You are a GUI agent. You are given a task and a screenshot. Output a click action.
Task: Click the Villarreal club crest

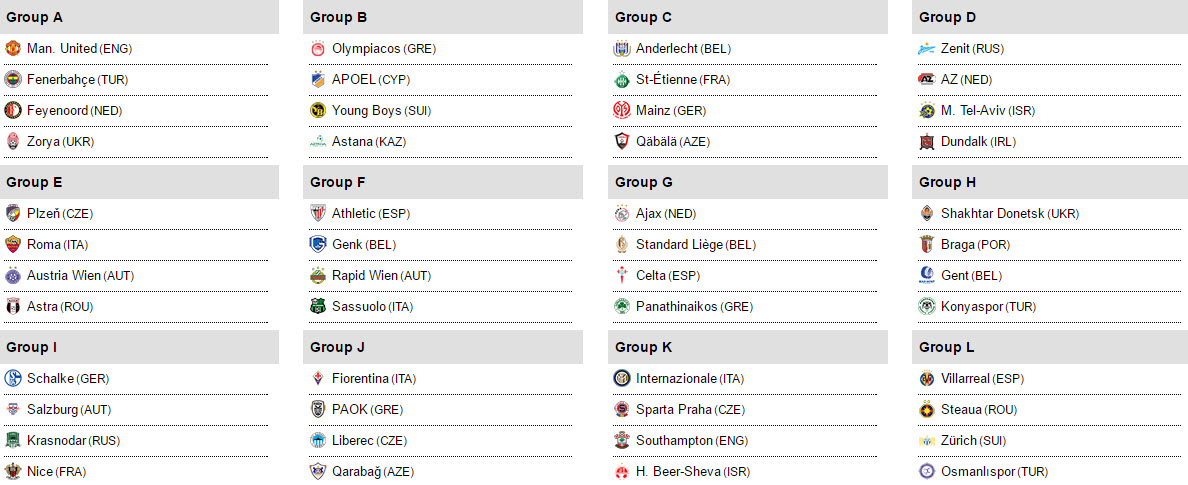pyautogui.click(x=927, y=378)
